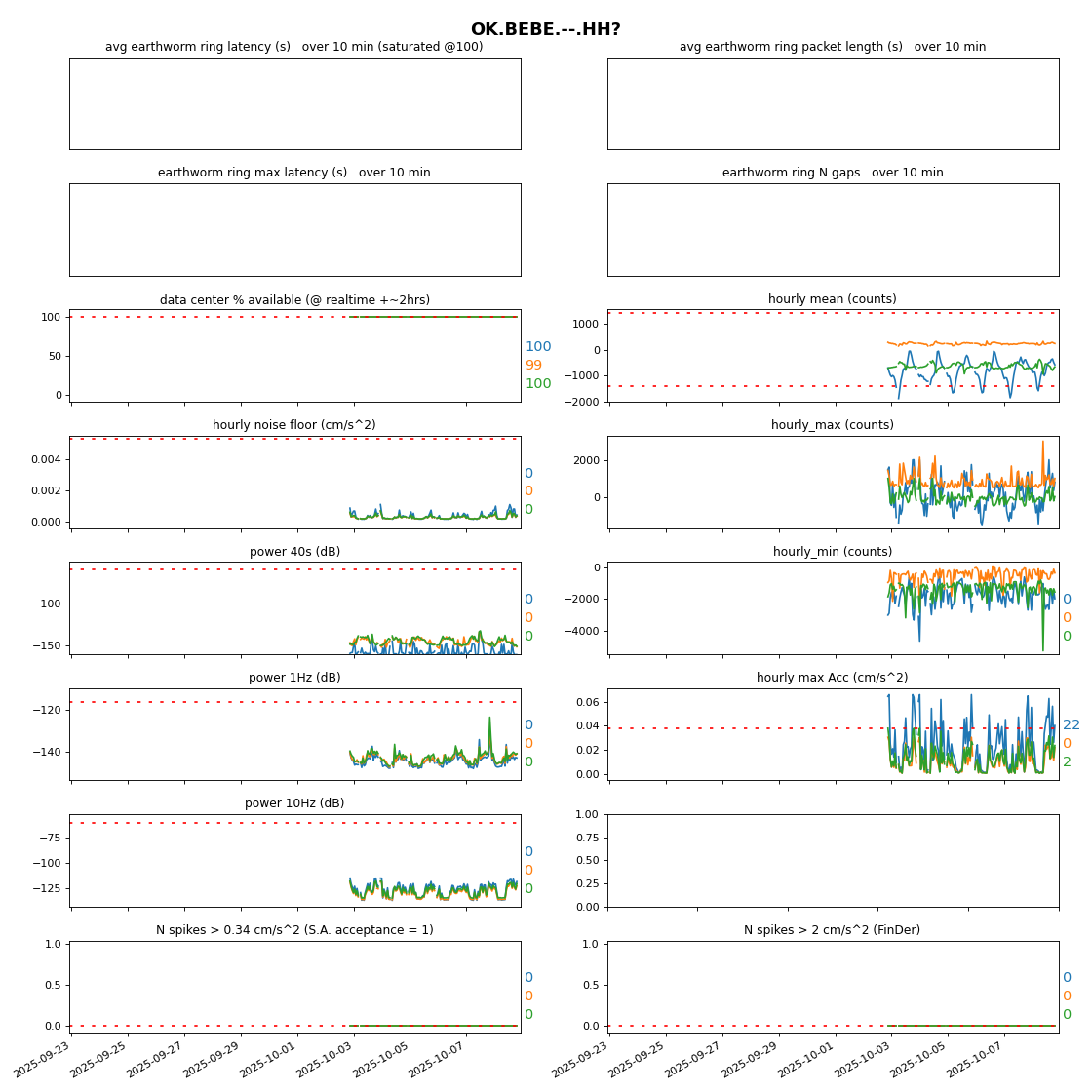
Task: Click the empty earthworm ring max latency plot
Action: 294,229
